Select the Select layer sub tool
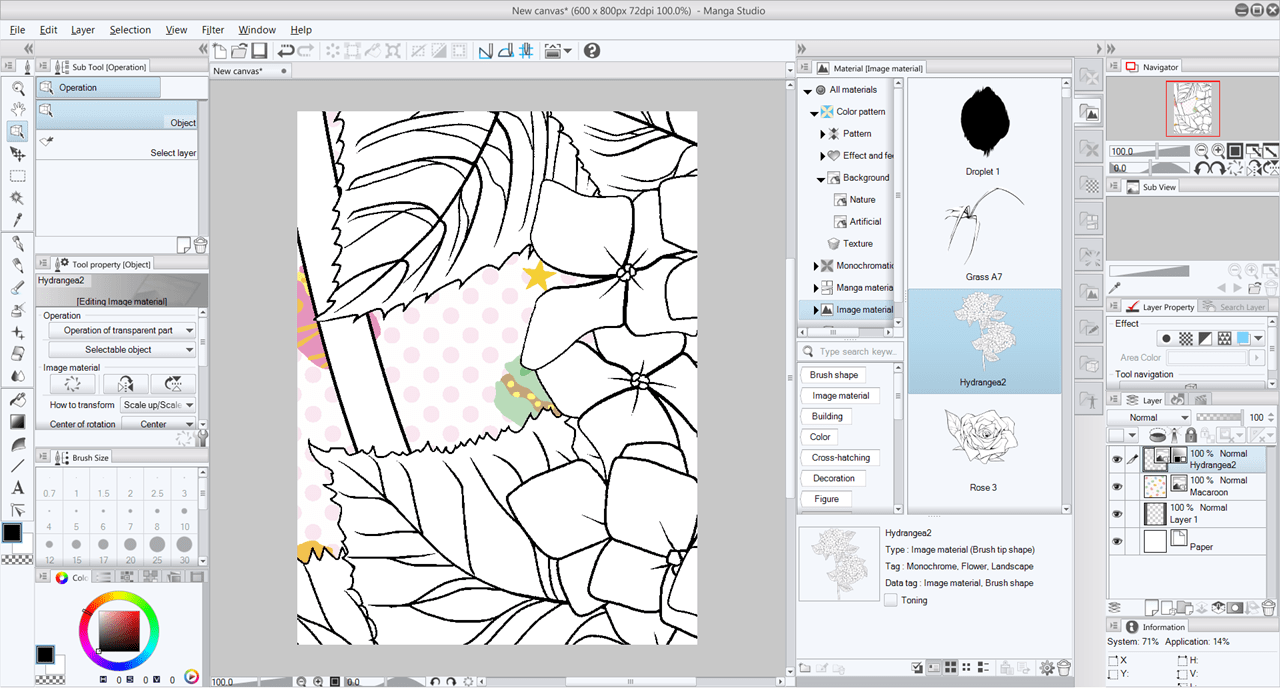The height and width of the screenshot is (688, 1280). coord(117,147)
